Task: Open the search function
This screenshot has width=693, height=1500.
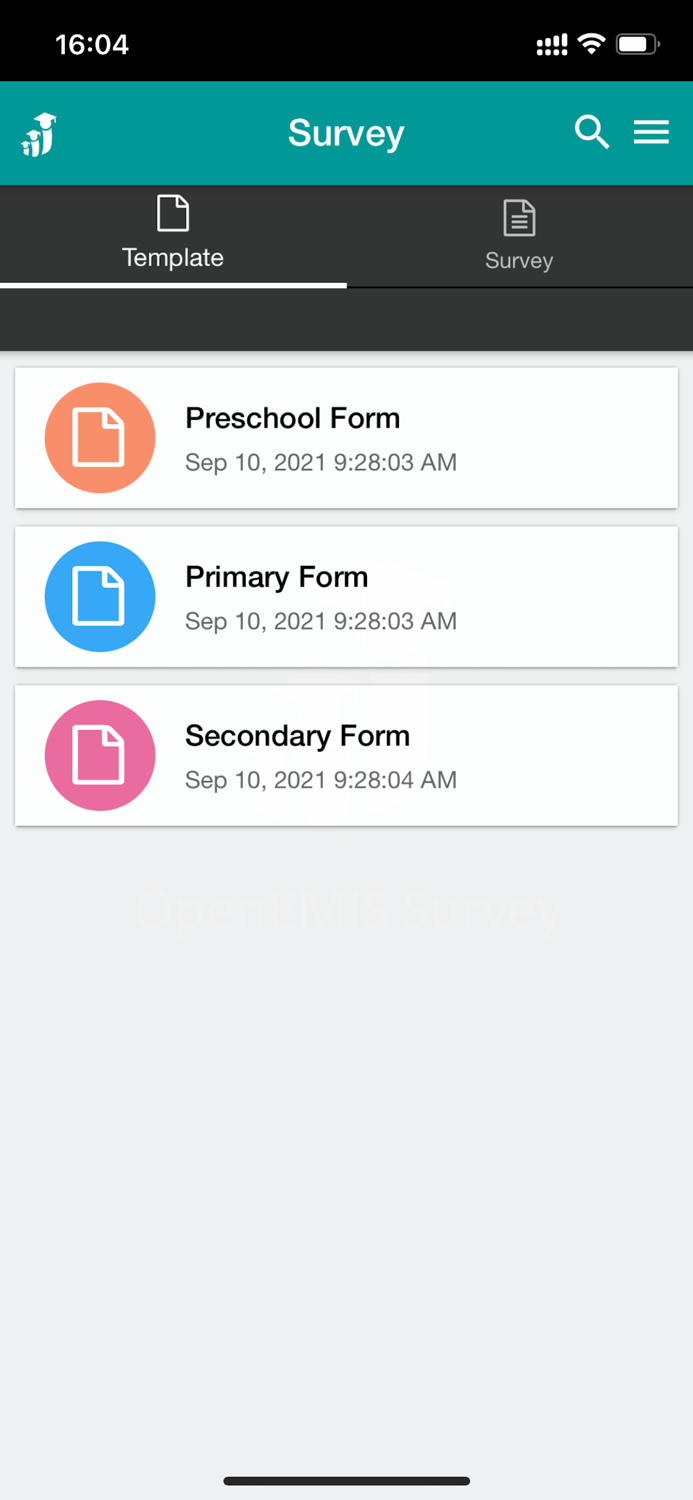Action: click(591, 131)
